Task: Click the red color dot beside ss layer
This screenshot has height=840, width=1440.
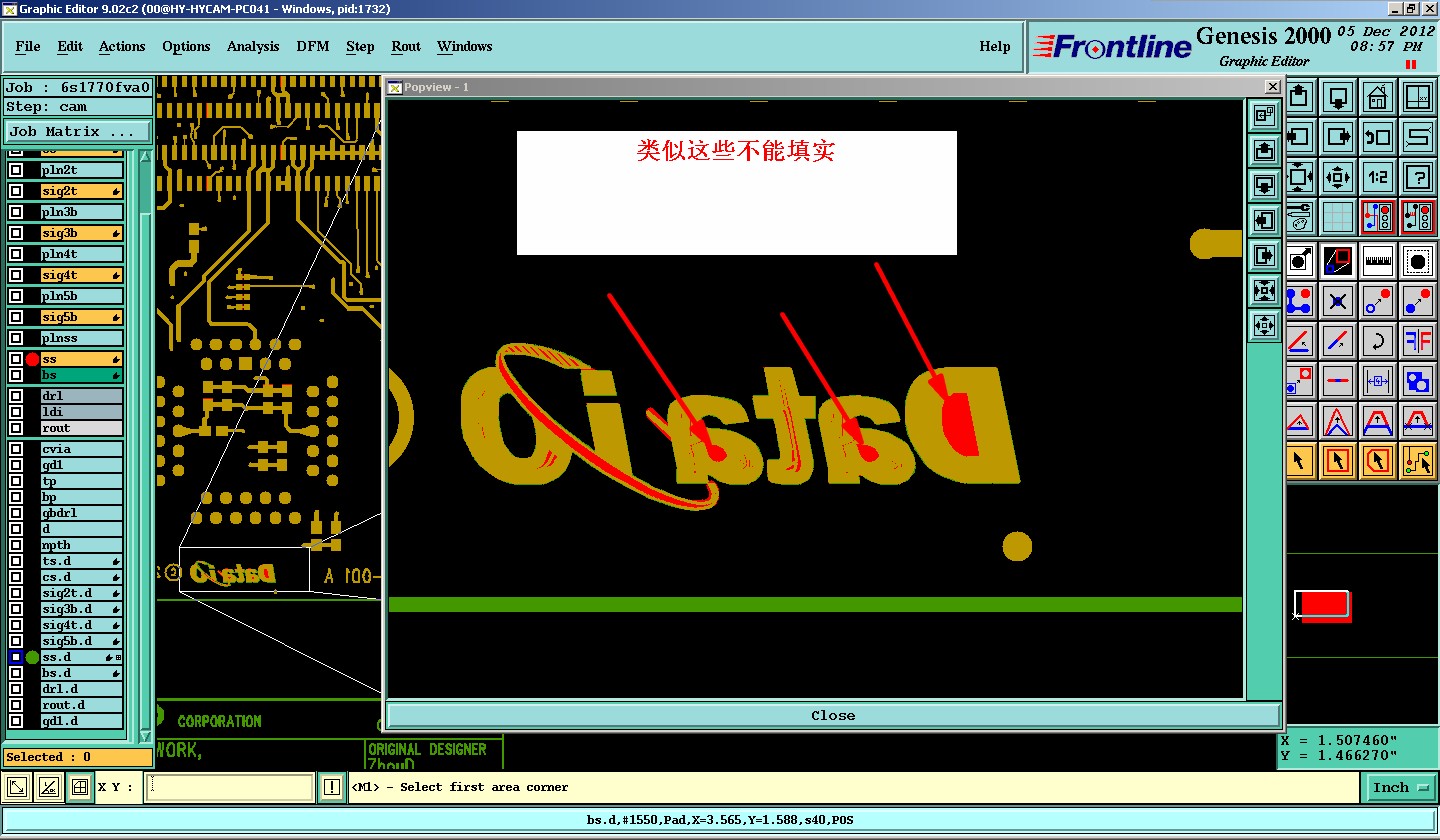Action: pyautogui.click(x=32, y=359)
